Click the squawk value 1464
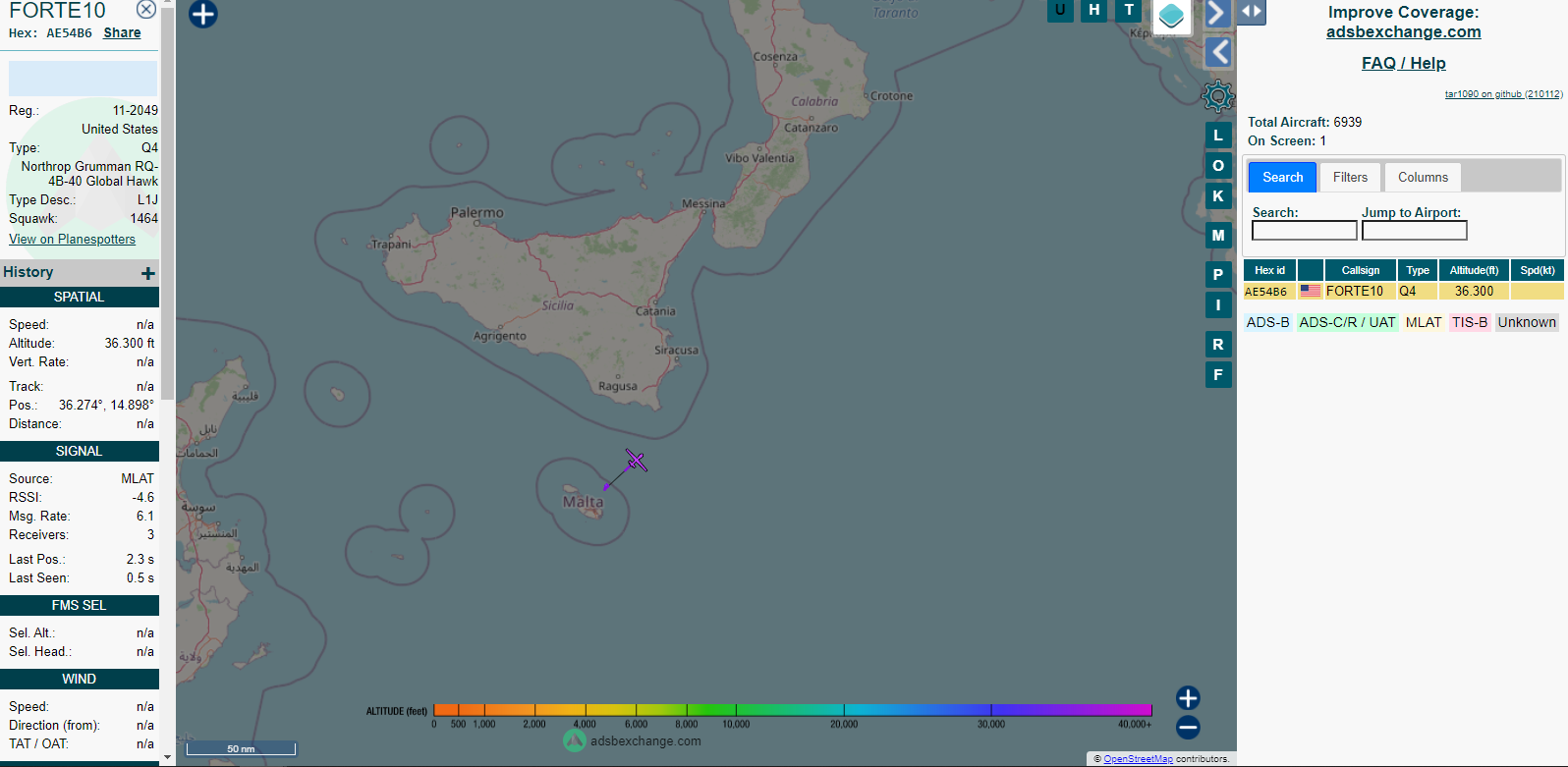Image resolution: width=1568 pixels, height=767 pixels. click(144, 218)
